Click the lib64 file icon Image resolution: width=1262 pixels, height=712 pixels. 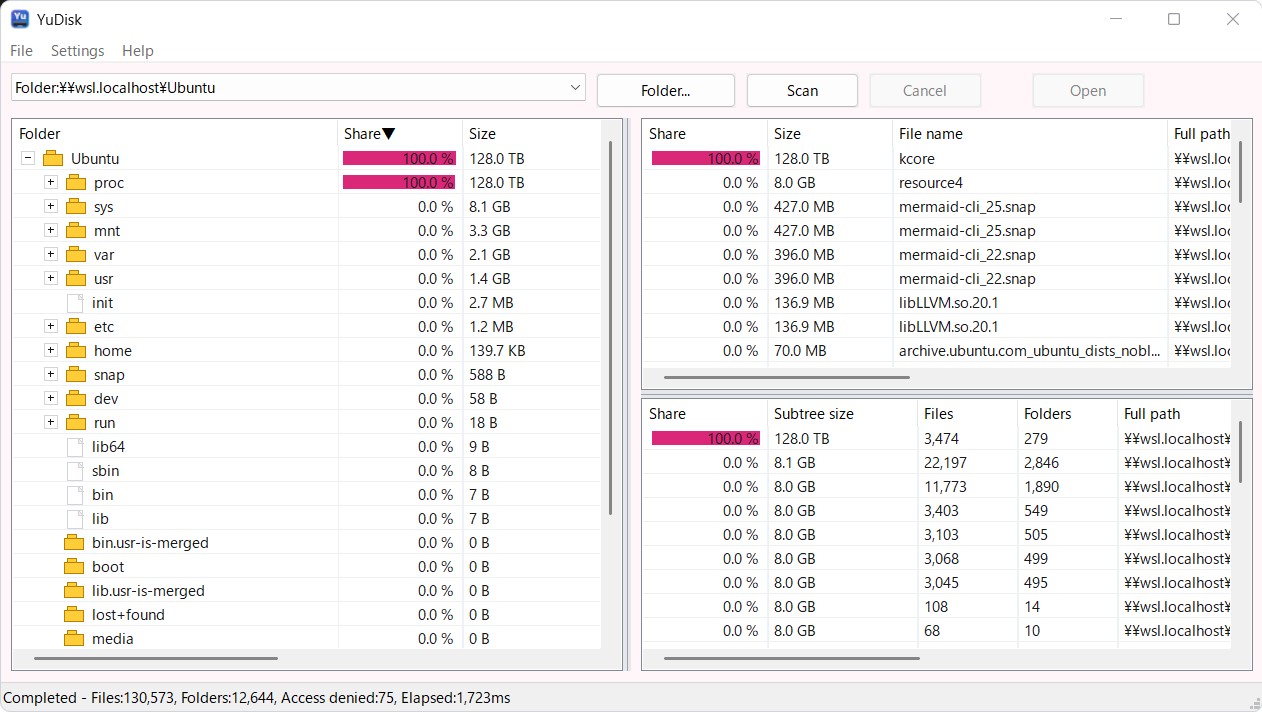(75, 446)
